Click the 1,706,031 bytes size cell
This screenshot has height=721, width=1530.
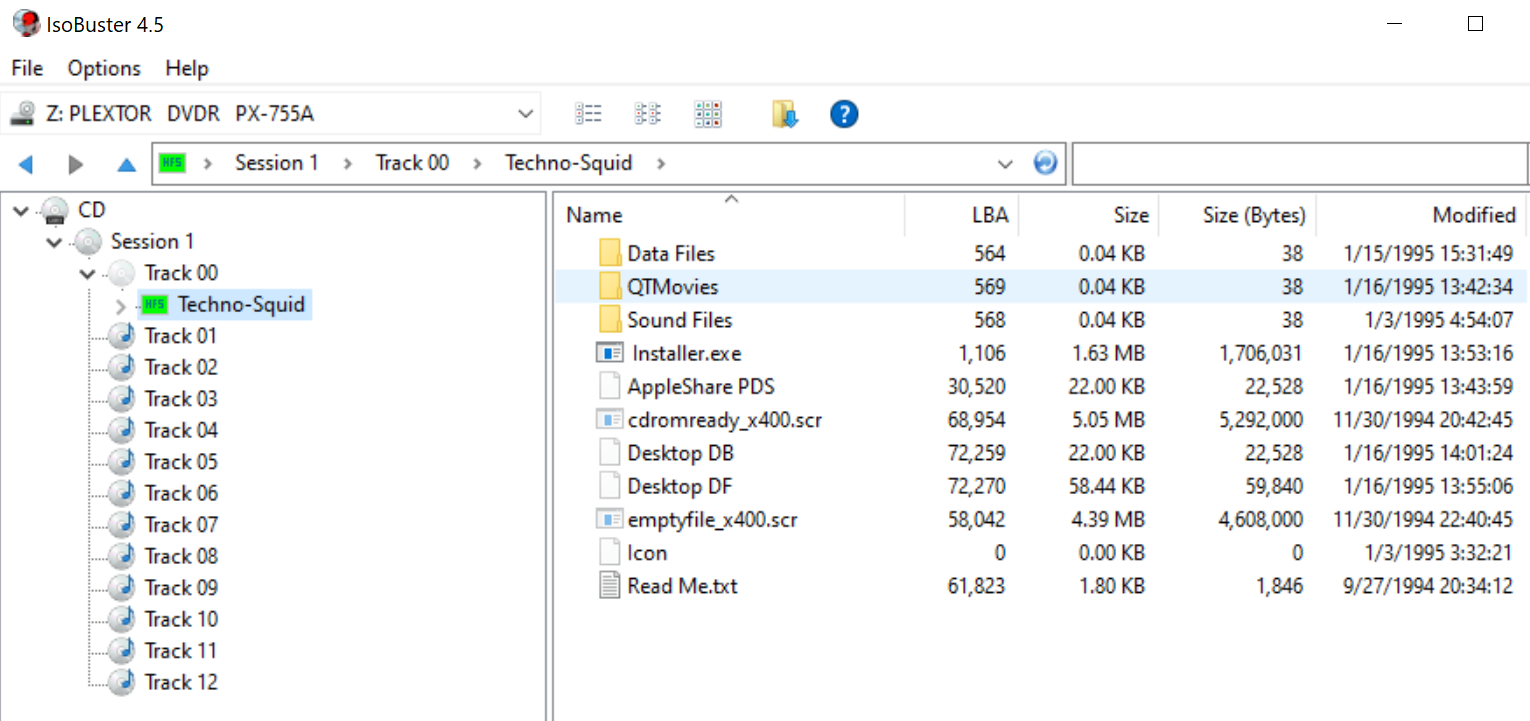tap(1262, 353)
